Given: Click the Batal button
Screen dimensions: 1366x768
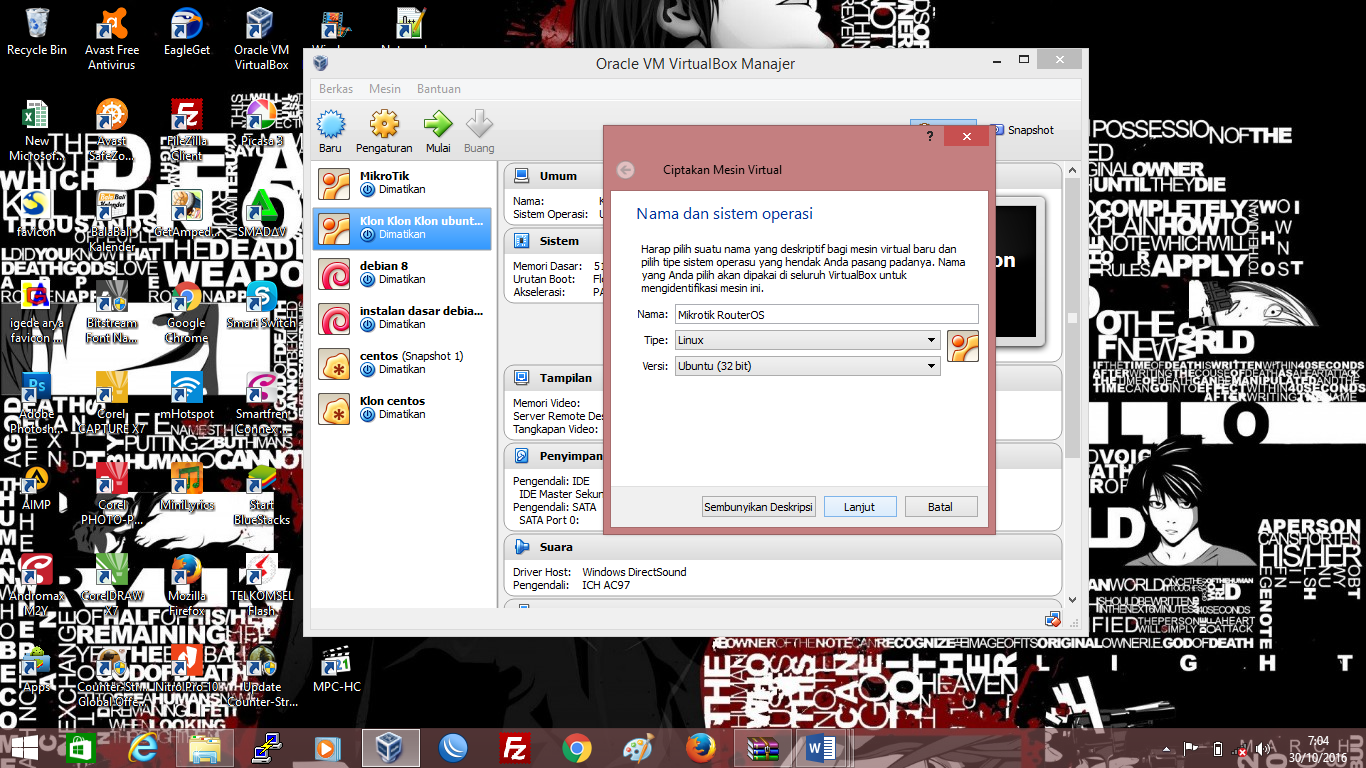Looking at the screenshot, I should (x=941, y=507).
